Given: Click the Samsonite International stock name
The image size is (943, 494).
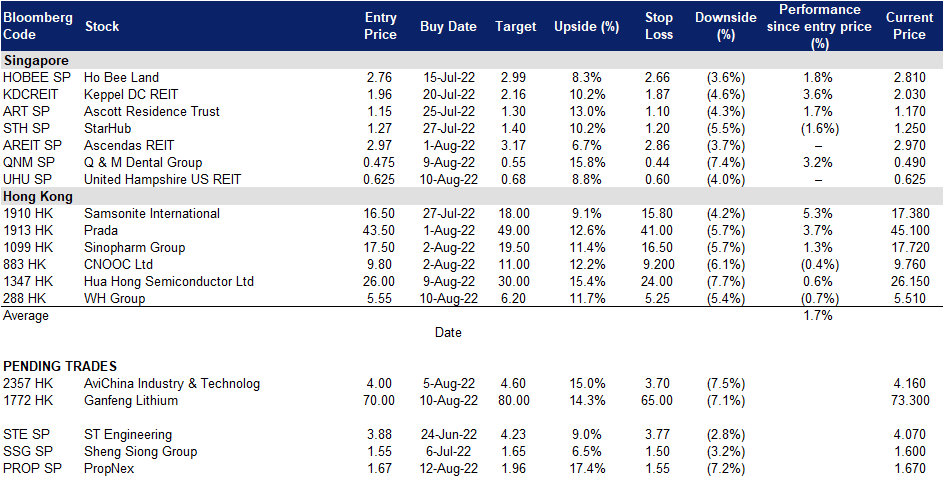Looking at the screenshot, I should coord(152,214).
